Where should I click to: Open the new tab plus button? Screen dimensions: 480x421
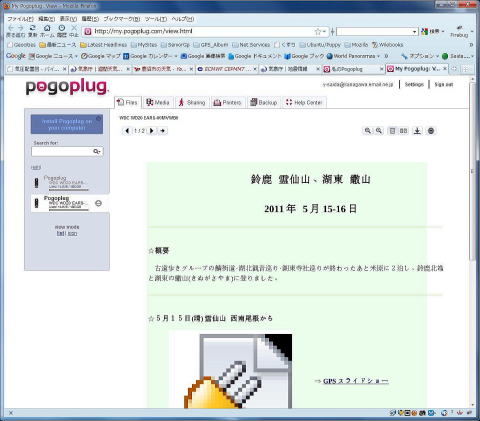coord(454,69)
